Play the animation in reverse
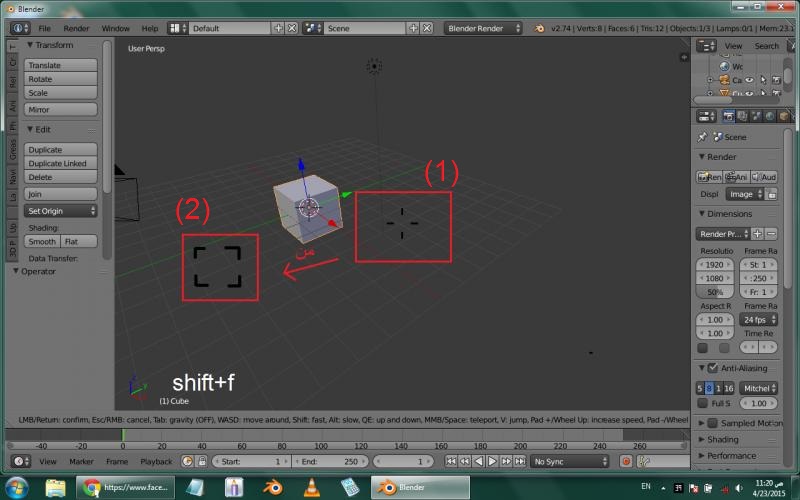800x500 pixels. click(x=478, y=461)
